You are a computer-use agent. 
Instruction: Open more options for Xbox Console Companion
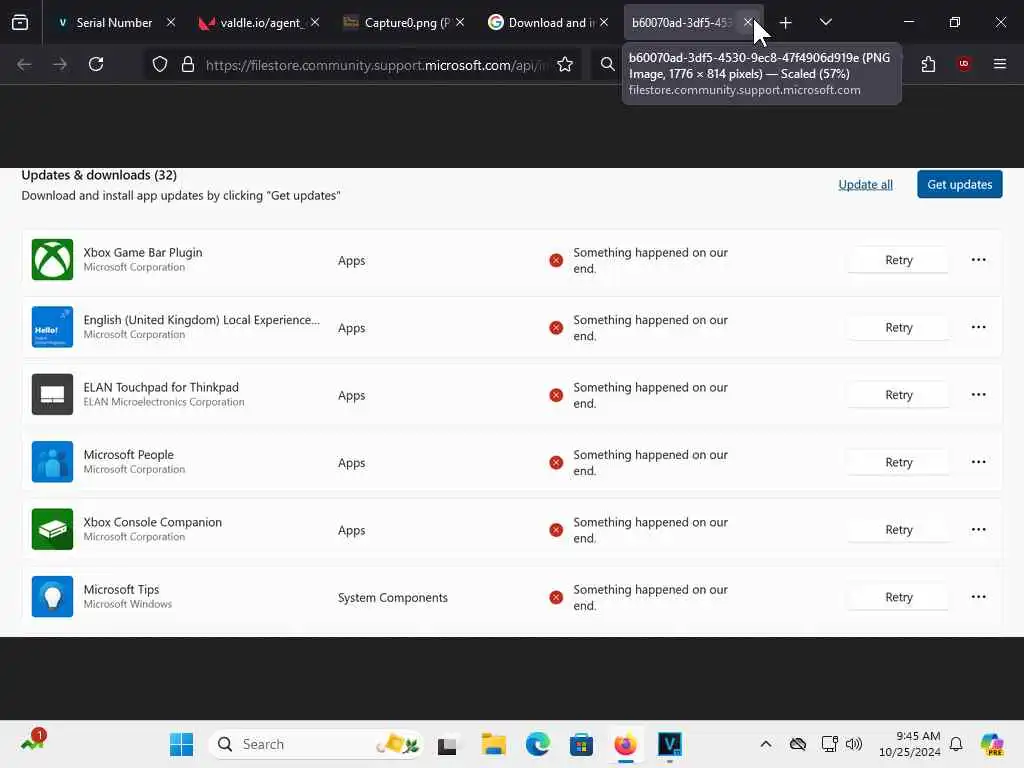click(x=978, y=530)
